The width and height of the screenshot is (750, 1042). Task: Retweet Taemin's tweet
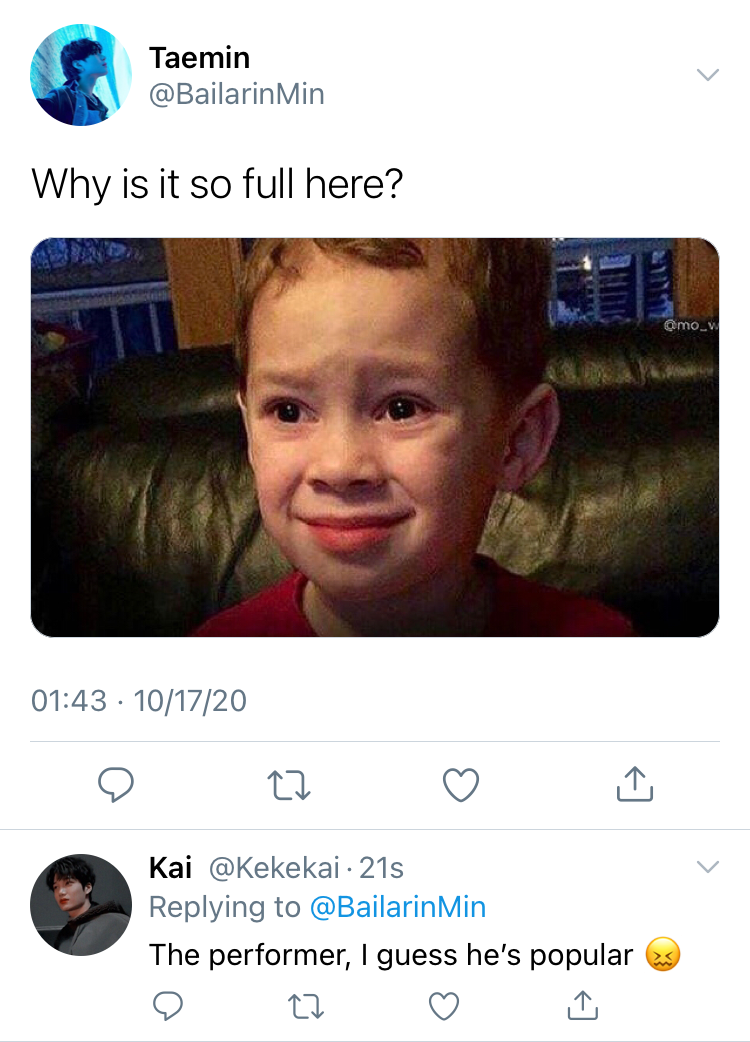(288, 785)
